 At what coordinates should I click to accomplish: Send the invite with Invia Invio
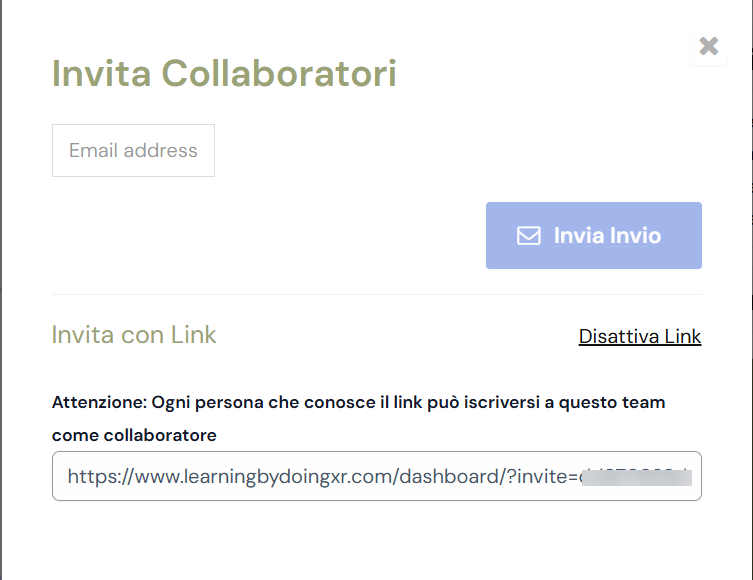(x=594, y=235)
